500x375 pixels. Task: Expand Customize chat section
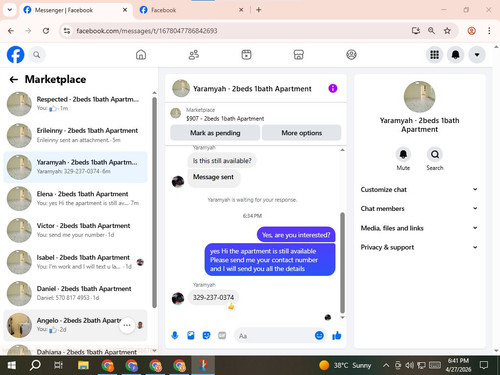pyautogui.click(x=419, y=189)
